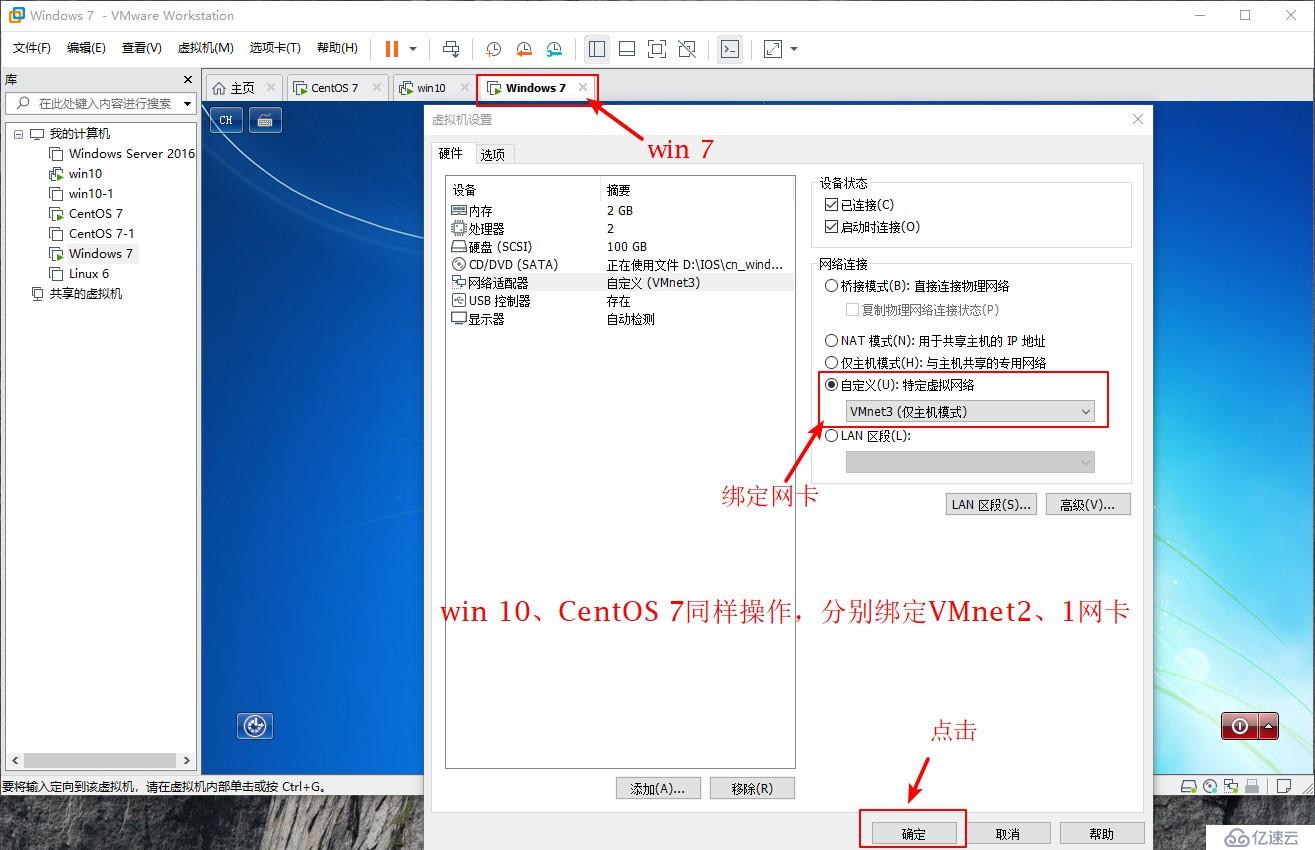Click the library search input field
Image resolution: width=1315 pixels, height=850 pixels.
coord(96,104)
